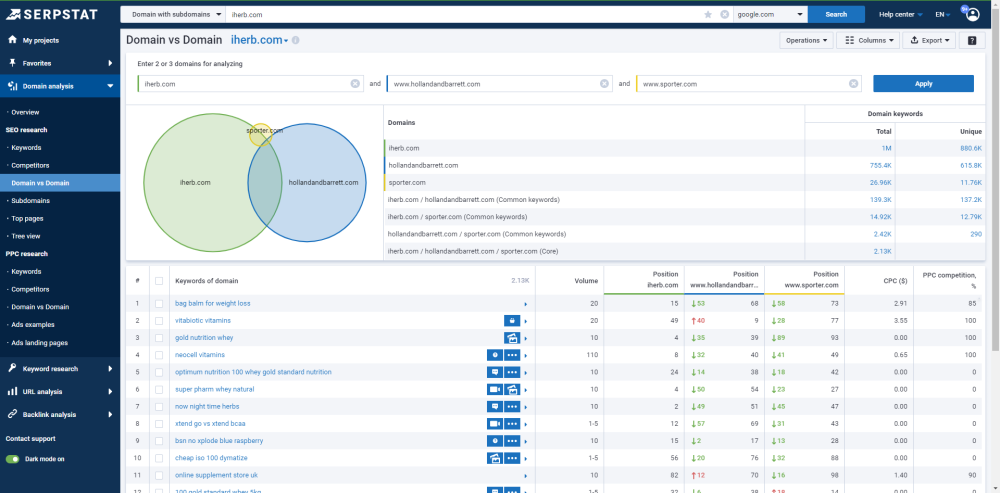
Task: Open Subdomains menu item
Action: 31,200
